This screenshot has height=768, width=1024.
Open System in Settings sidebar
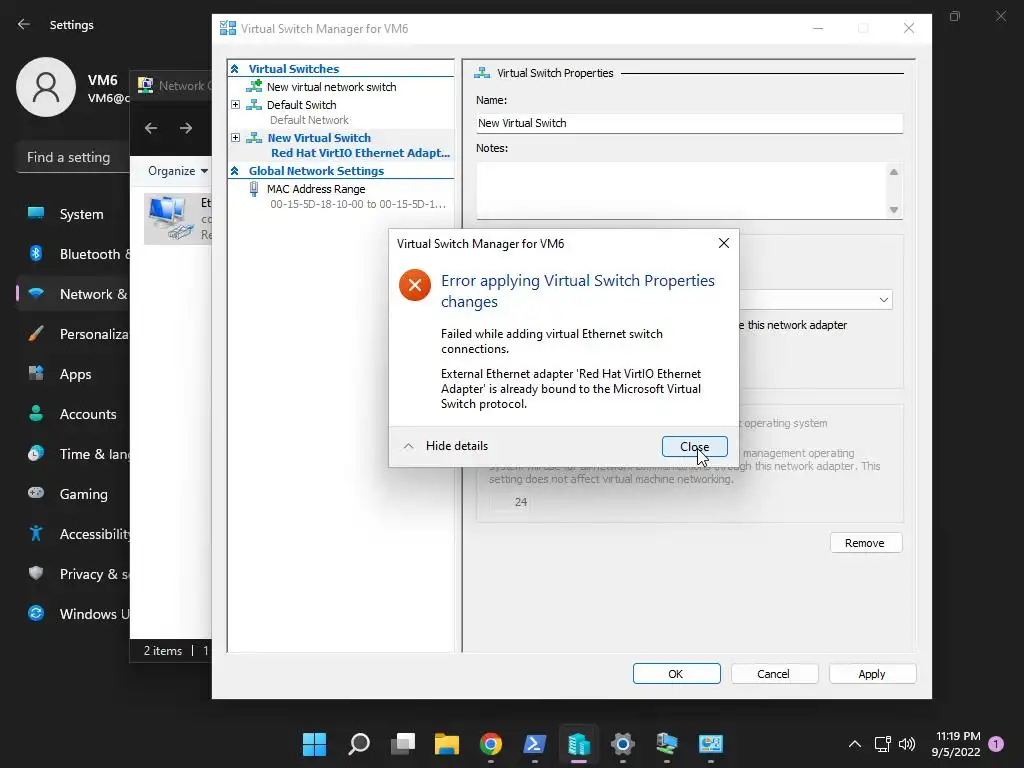click(x=73, y=214)
